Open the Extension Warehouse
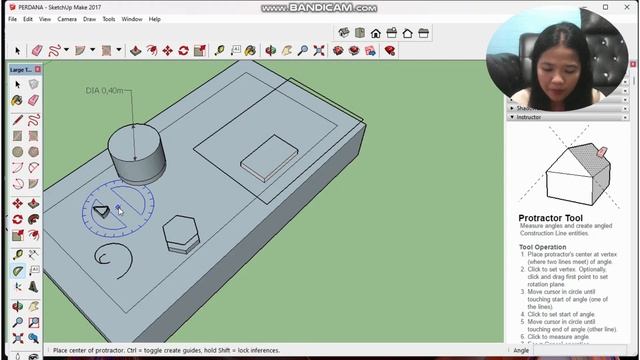Image resolution: width=640 pixels, height=360 pixels. point(354,51)
